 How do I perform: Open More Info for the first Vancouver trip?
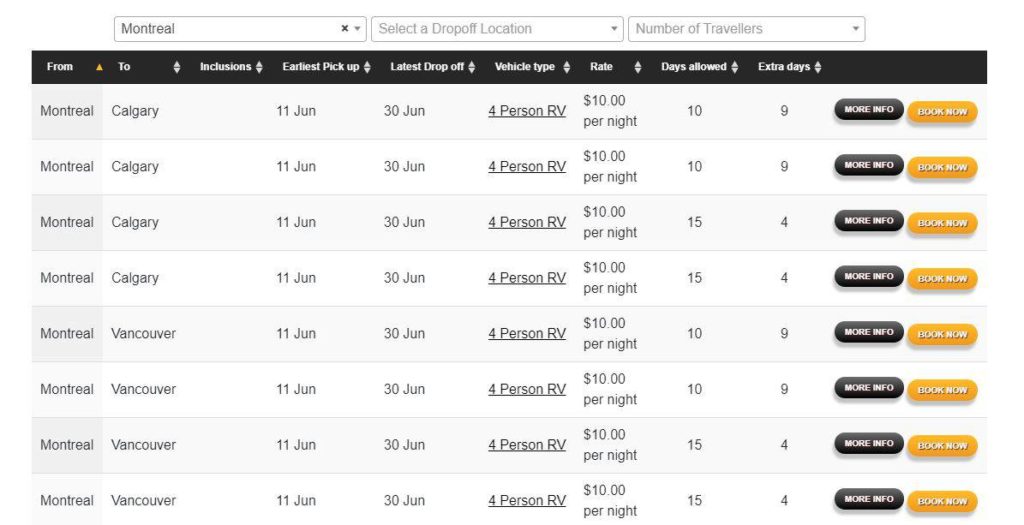click(869, 332)
